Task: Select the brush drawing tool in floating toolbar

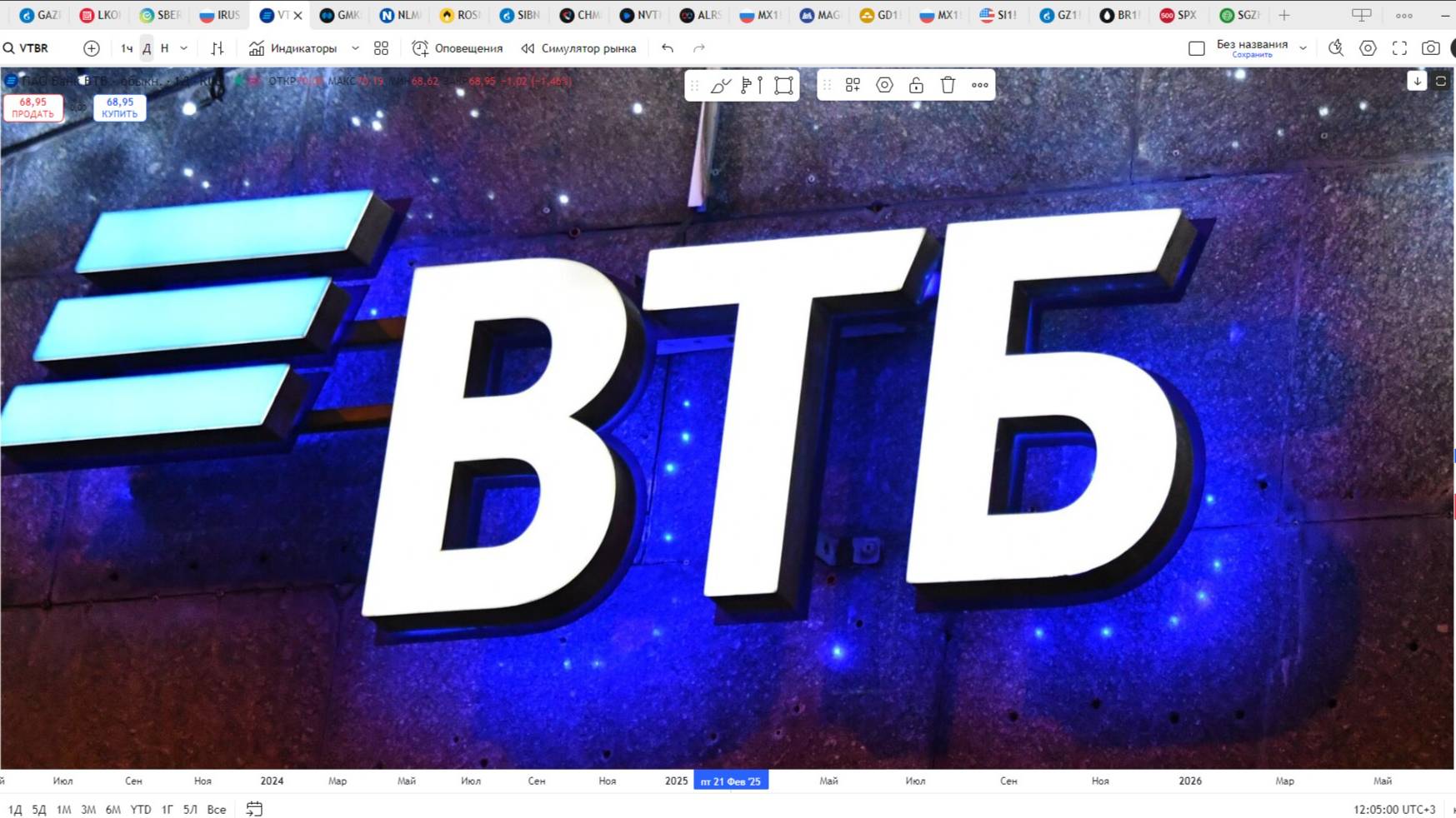Action: click(721, 85)
